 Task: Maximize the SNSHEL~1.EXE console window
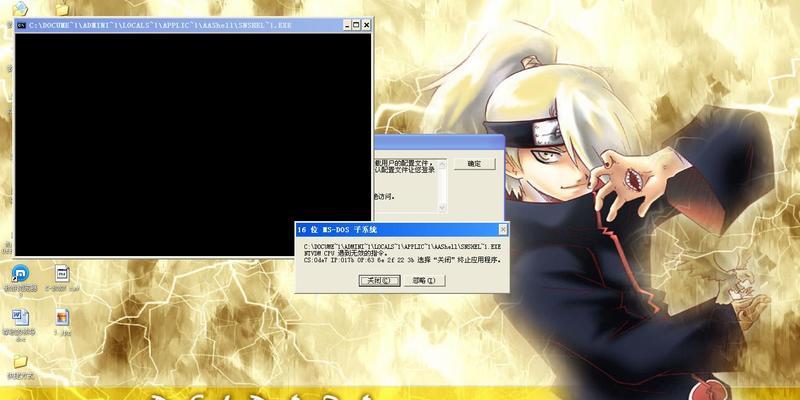[x=356, y=24]
